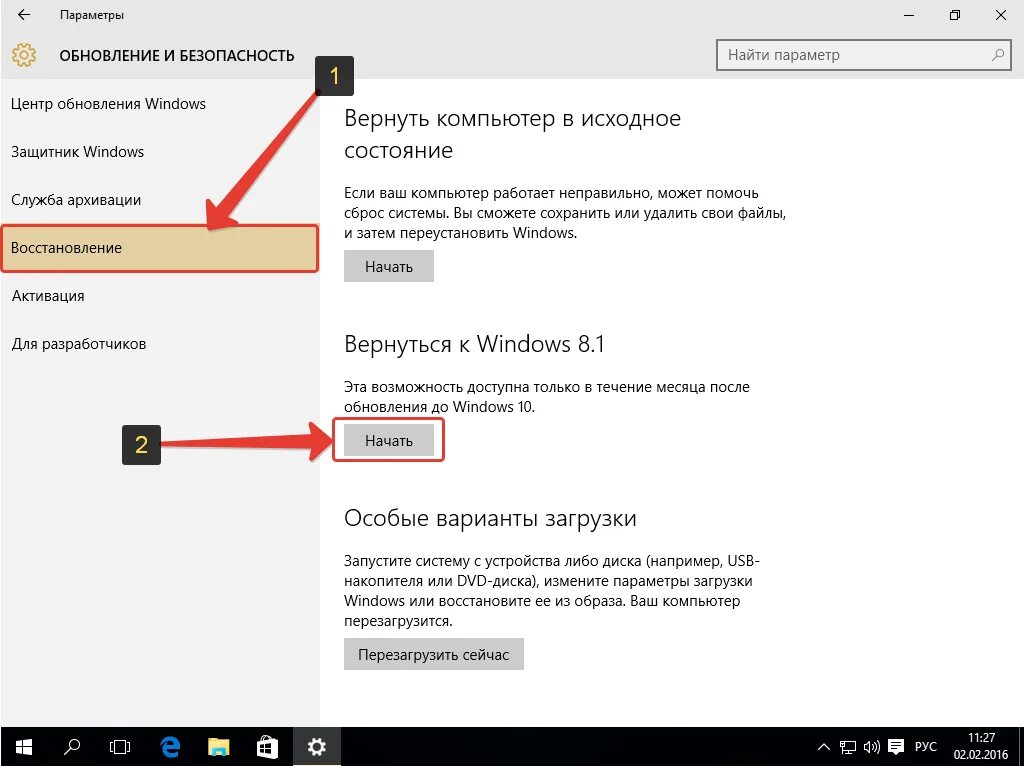The image size is (1024, 766).
Task: Click Перезагрузить сейчас
Action: (x=433, y=653)
